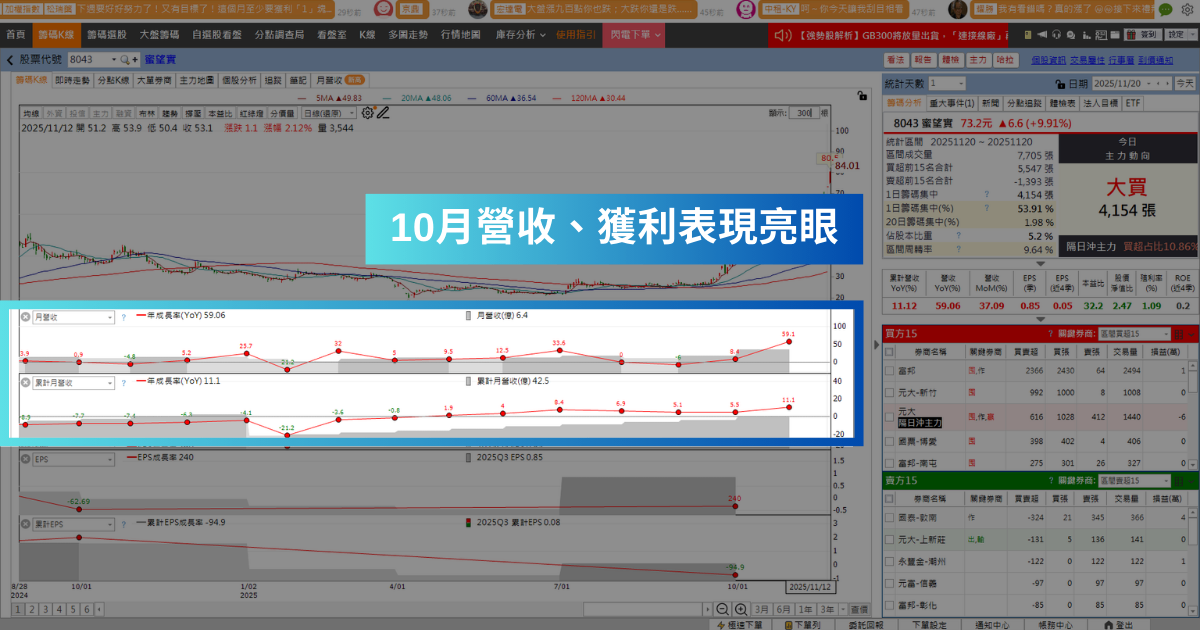Remove the 月營收 indicator panel
The width and height of the screenshot is (1200, 630).
pyautogui.click(x=26, y=316)
